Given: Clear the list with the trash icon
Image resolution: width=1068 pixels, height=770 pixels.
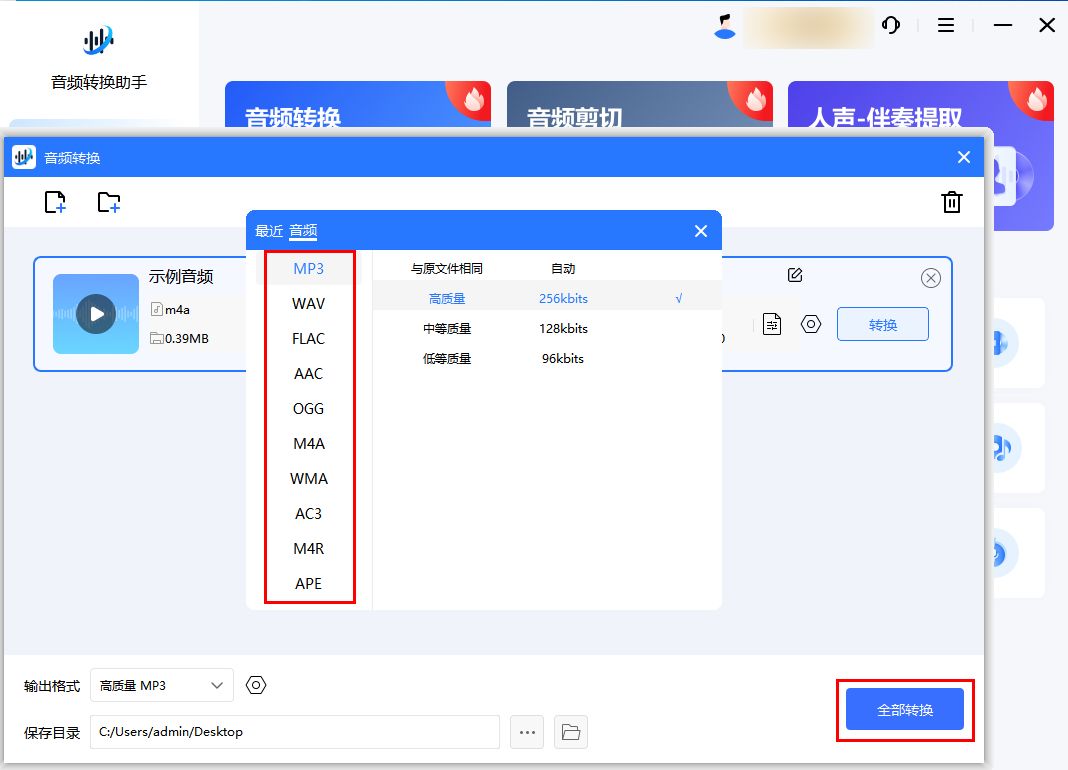Looking at the screenshot, I should tap(951, 202).
